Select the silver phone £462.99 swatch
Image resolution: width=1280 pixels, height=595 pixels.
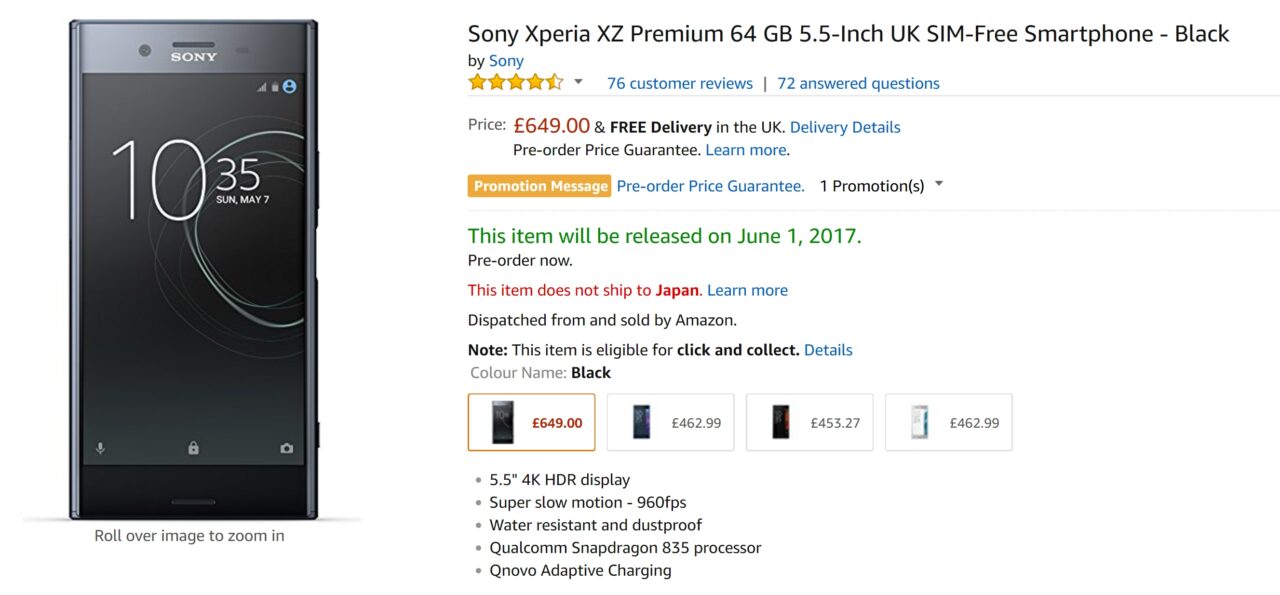click(948, 422)
